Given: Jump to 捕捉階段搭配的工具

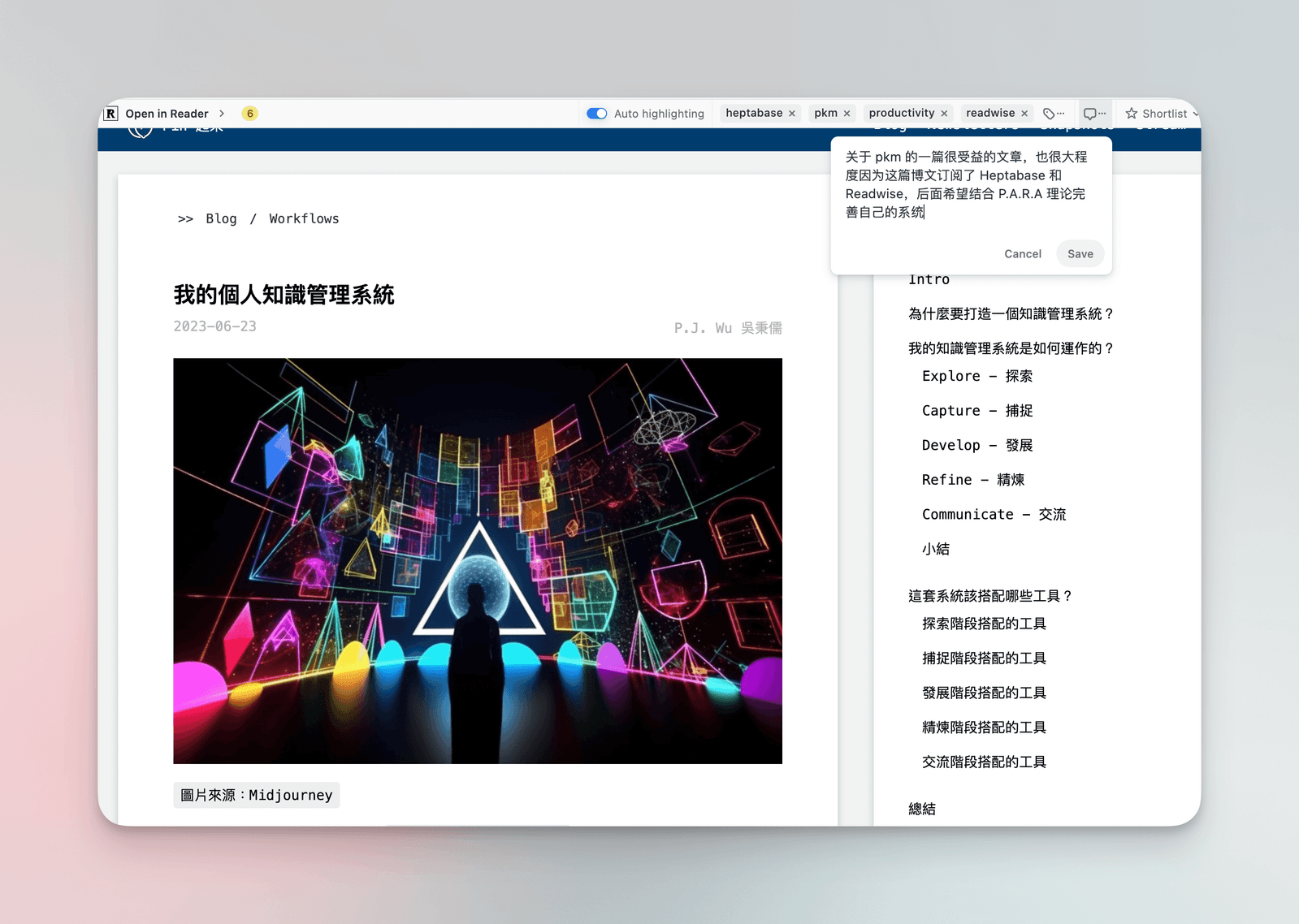Looking at the screenshot, I should click(x=984, y=658).
